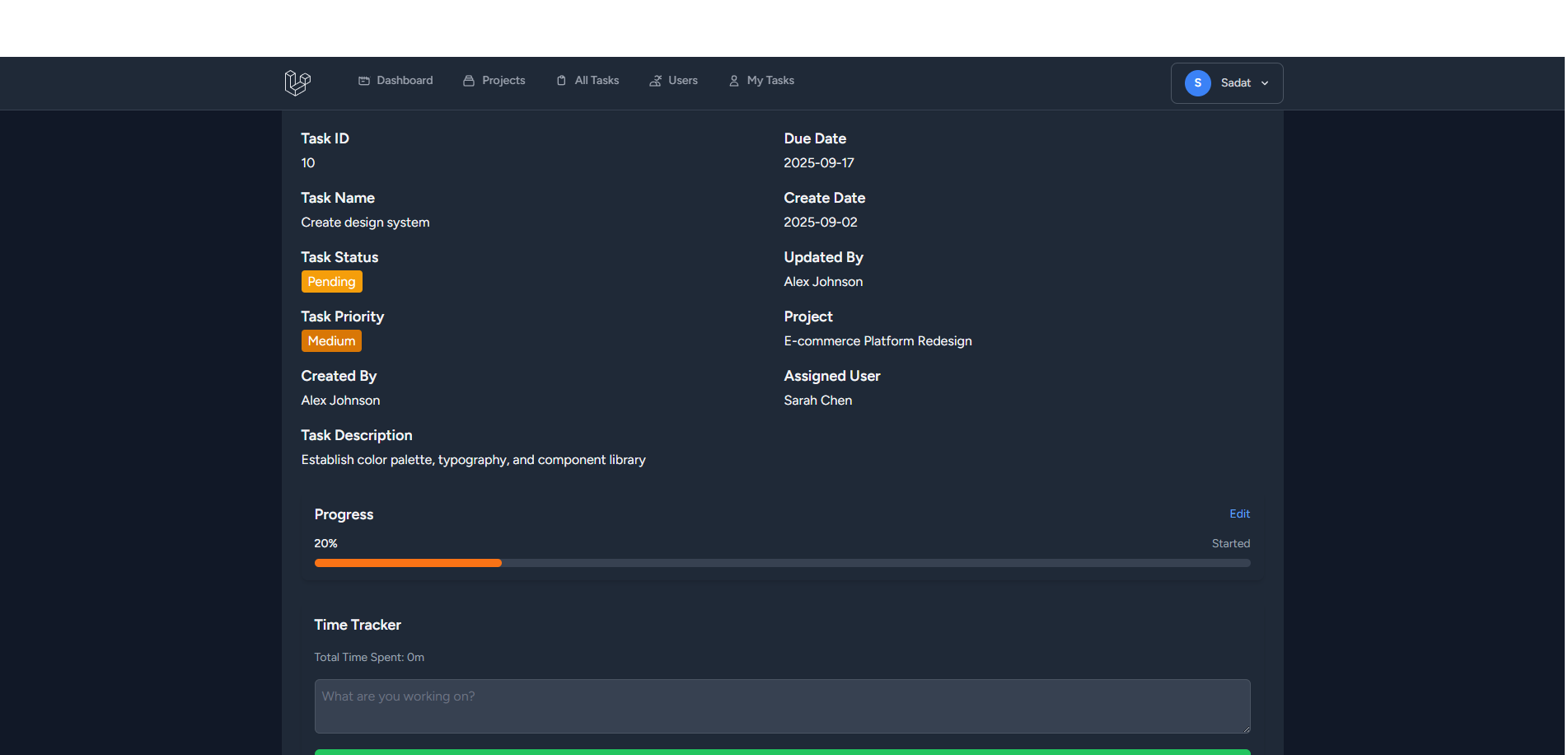Click the textarea resize handle corner

tap(1246, 729)
